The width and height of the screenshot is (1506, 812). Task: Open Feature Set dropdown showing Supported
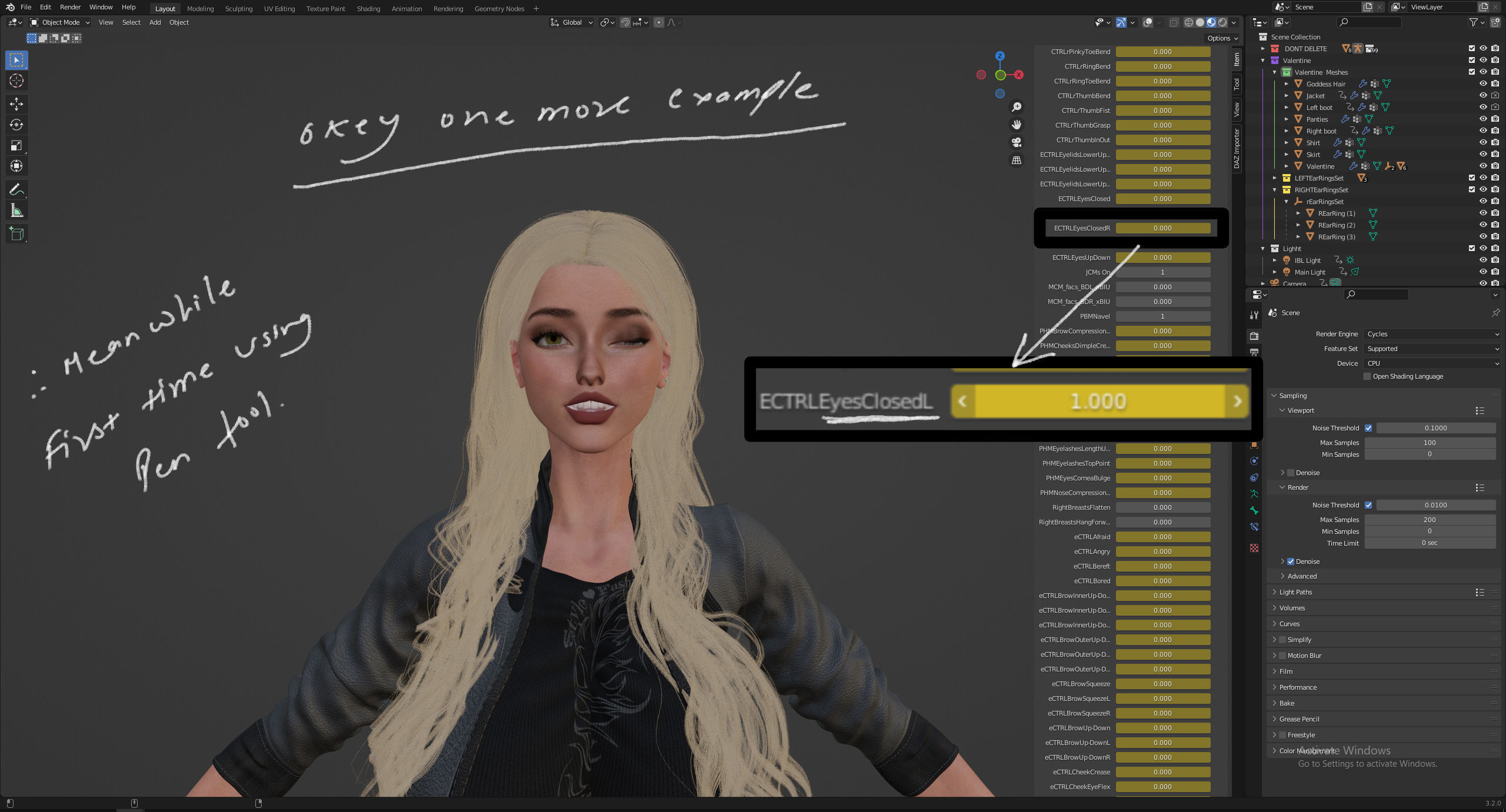[1432, 349]
